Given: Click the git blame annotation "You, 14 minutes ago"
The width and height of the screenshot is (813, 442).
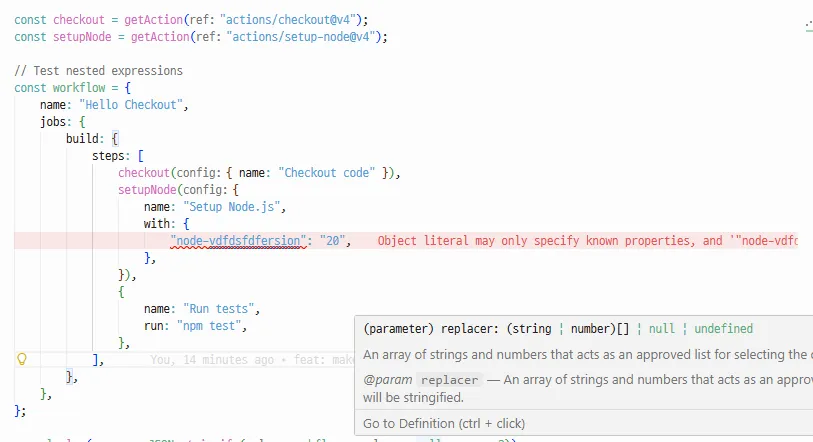Looking at the screenshot, I should tap(214, 359).
